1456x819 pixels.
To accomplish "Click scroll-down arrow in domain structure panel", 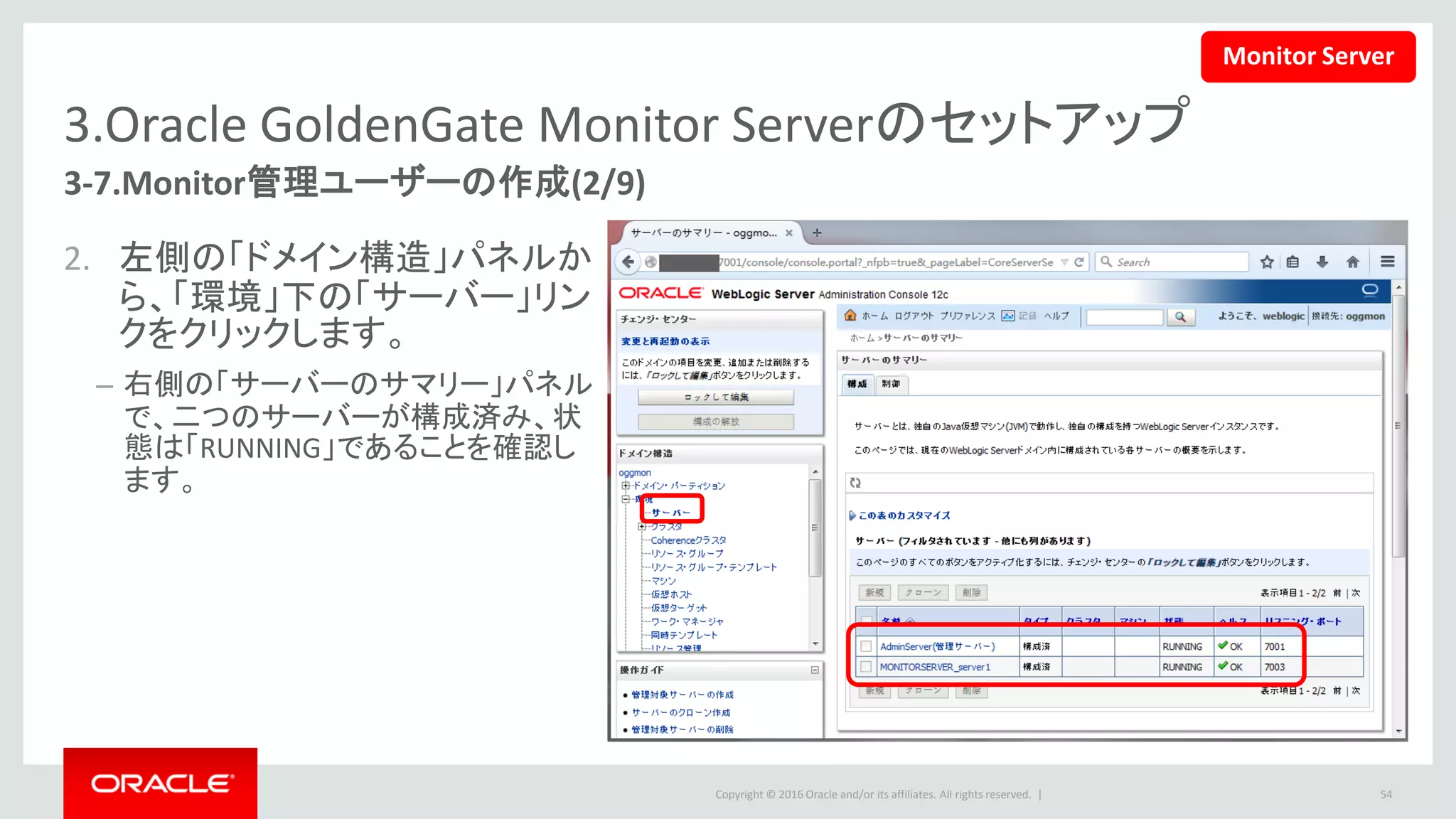I will [x=815, y=643].
